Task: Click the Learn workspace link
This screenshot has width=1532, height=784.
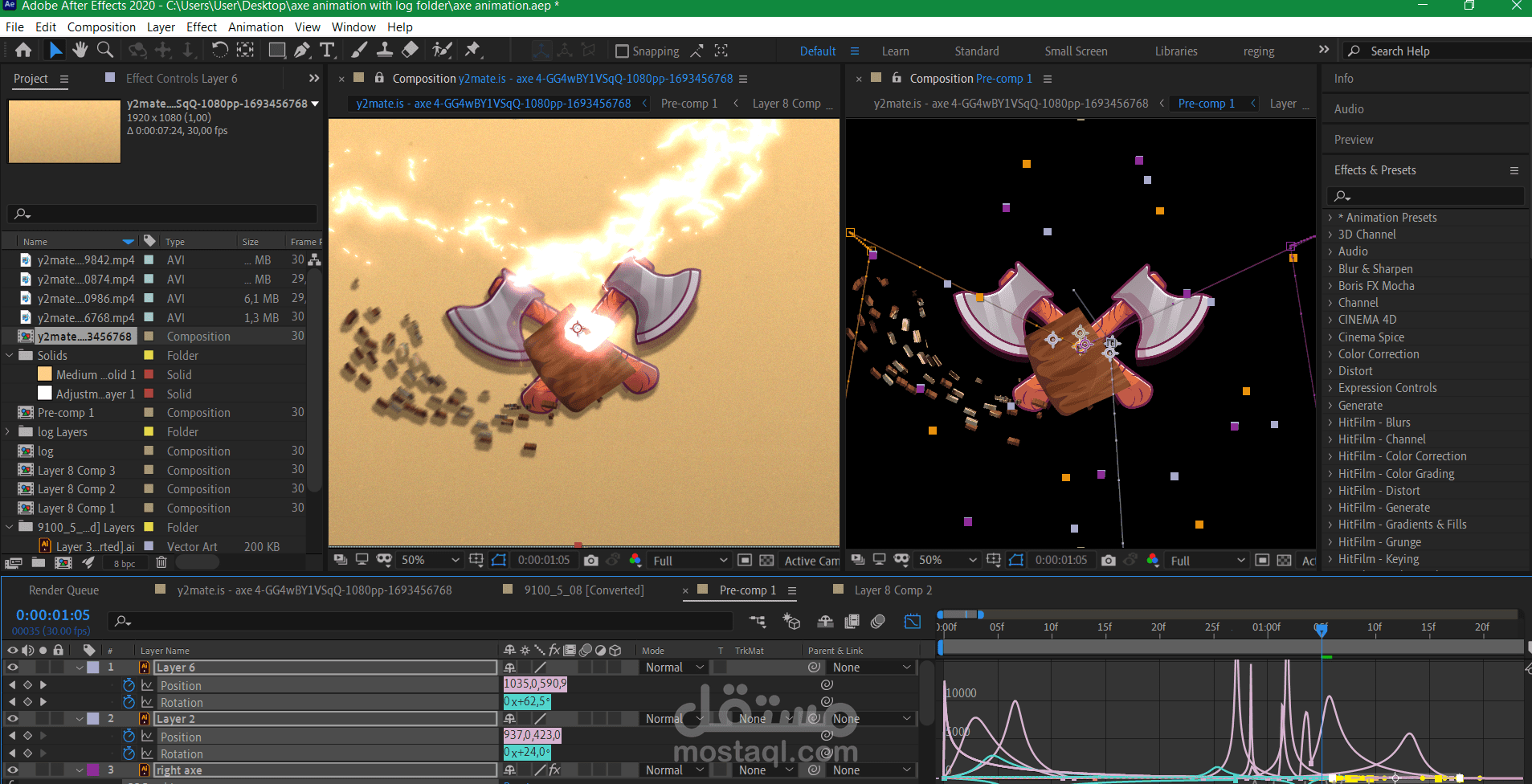Action: (x=896, y=51)
